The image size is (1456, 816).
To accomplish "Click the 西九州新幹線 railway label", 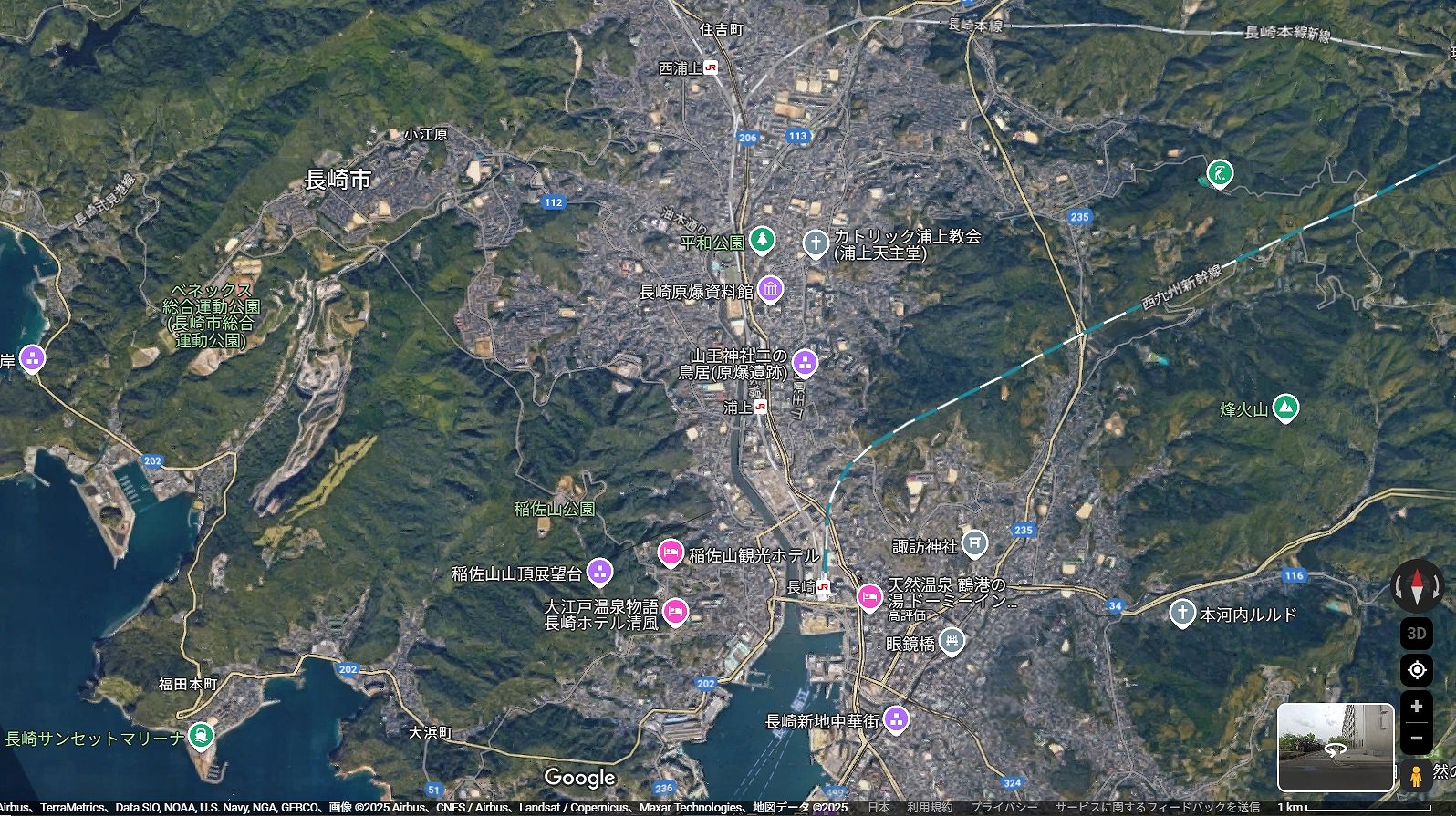I will click(x=1181, y=288).
